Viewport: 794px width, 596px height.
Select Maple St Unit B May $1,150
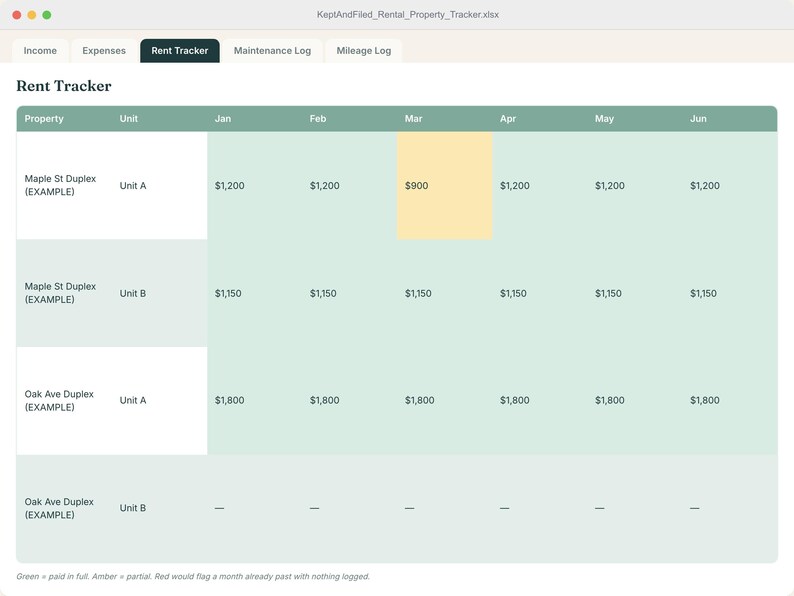635,293
